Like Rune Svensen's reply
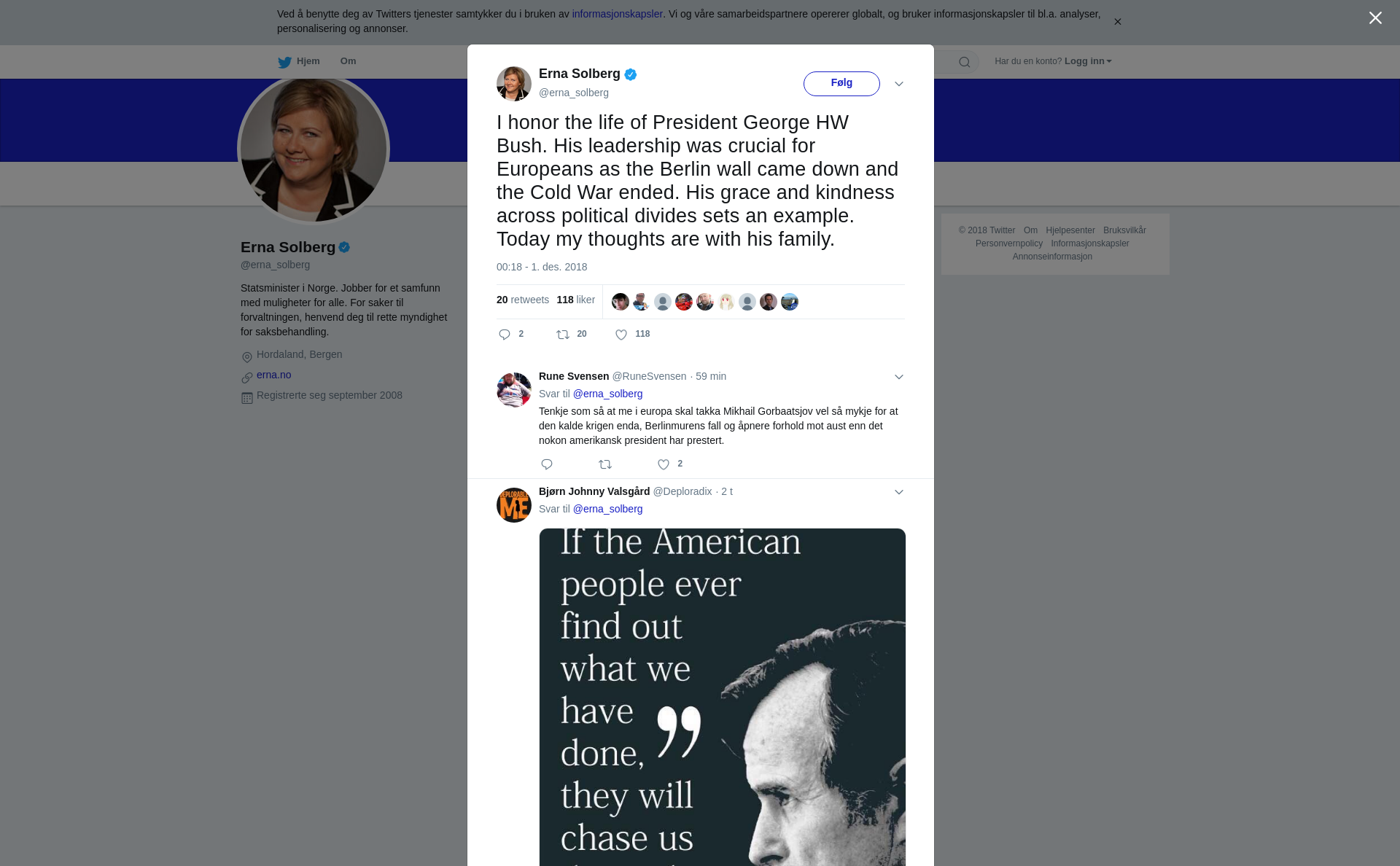This screenshot has height=866, width=1400. tap(664, 464)
